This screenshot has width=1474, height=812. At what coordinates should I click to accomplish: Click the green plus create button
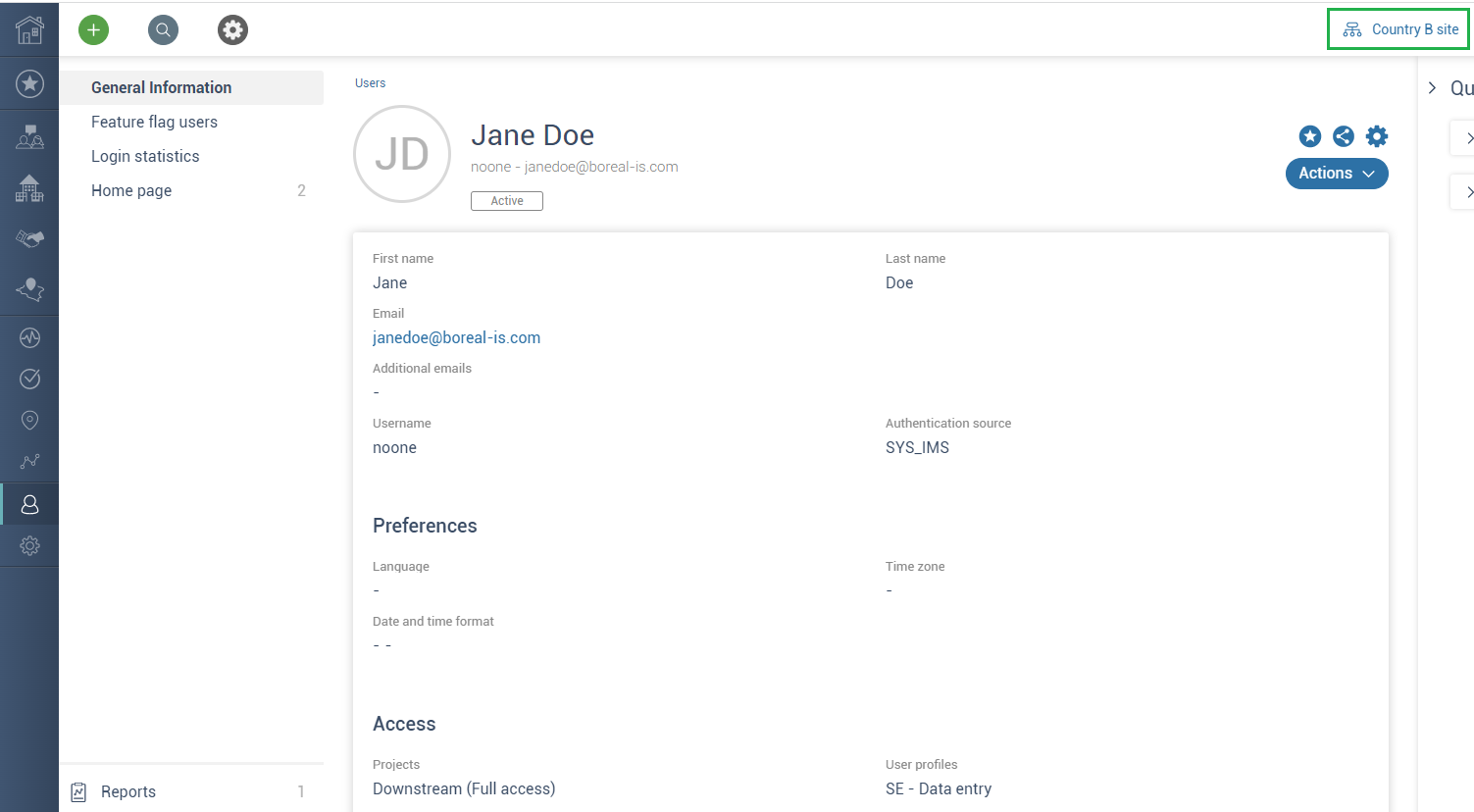(93, 29)
